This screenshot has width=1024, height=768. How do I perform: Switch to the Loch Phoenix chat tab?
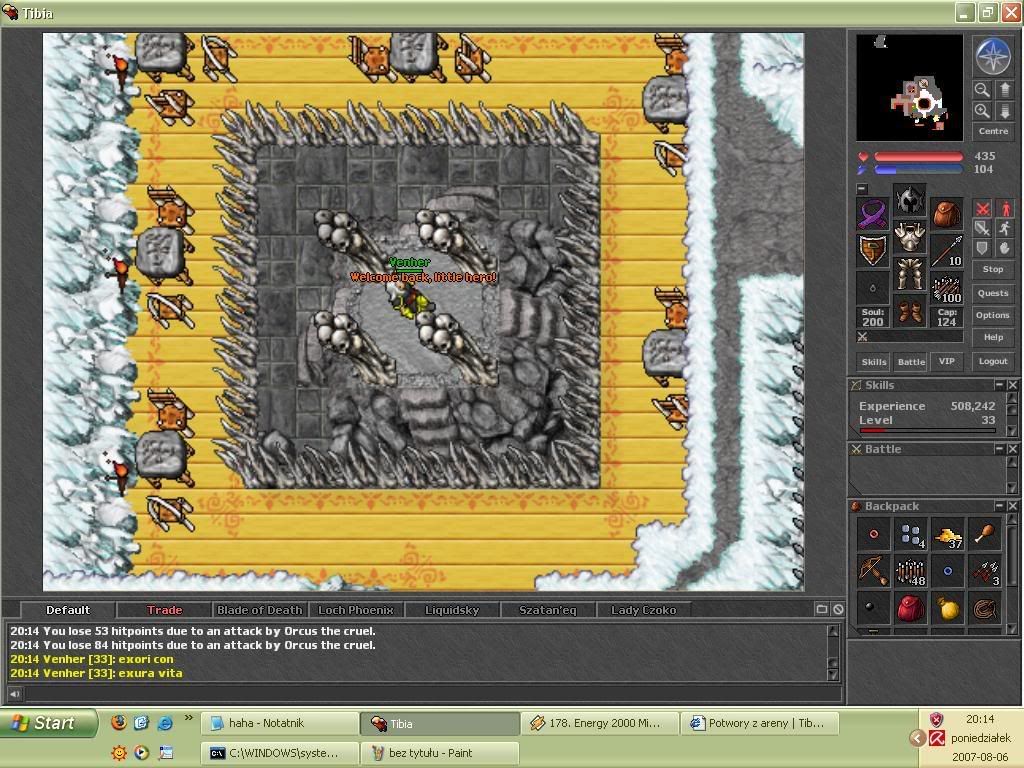[x=356, y=610]
